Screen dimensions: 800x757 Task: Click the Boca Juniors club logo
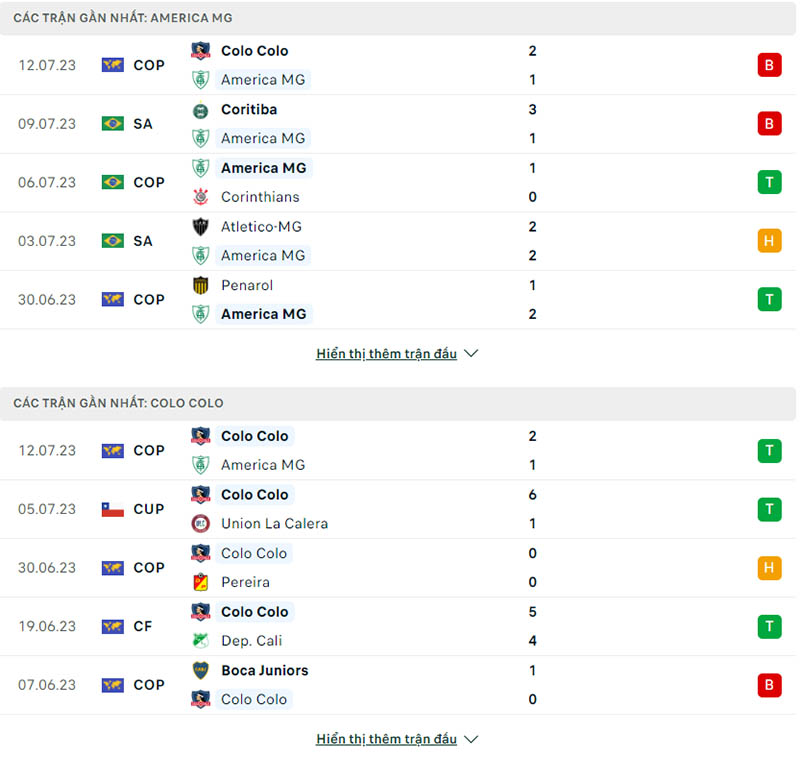200,671
